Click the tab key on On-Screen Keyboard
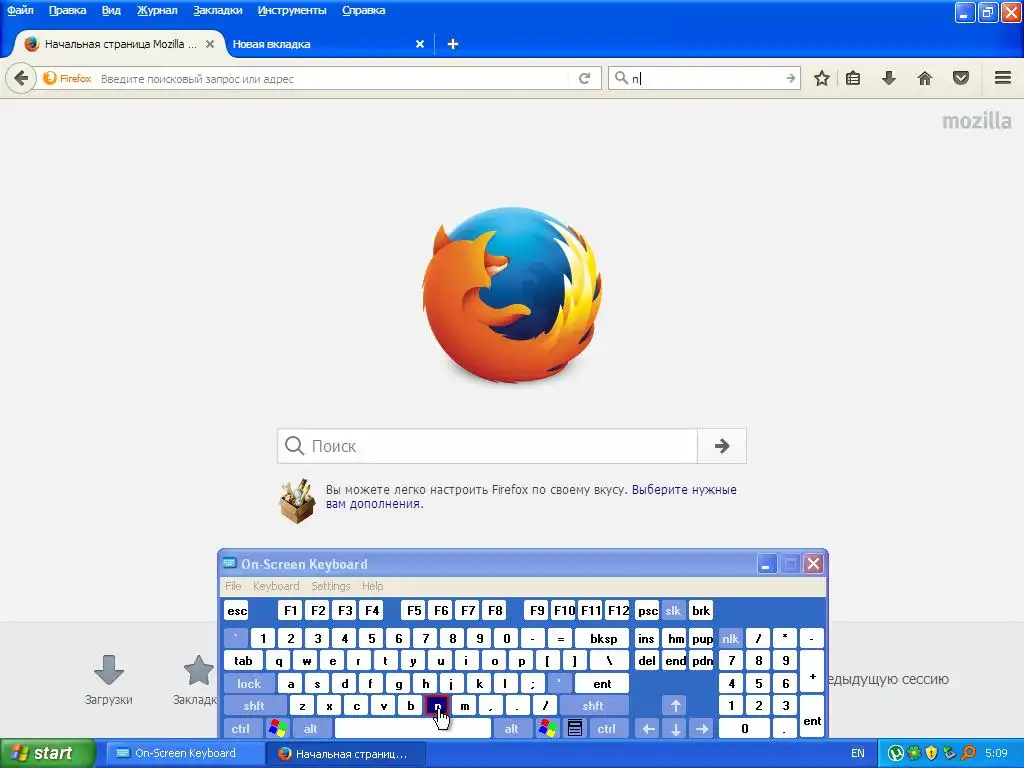This screenshot has height=768, width=1024. tap(243, 661)
